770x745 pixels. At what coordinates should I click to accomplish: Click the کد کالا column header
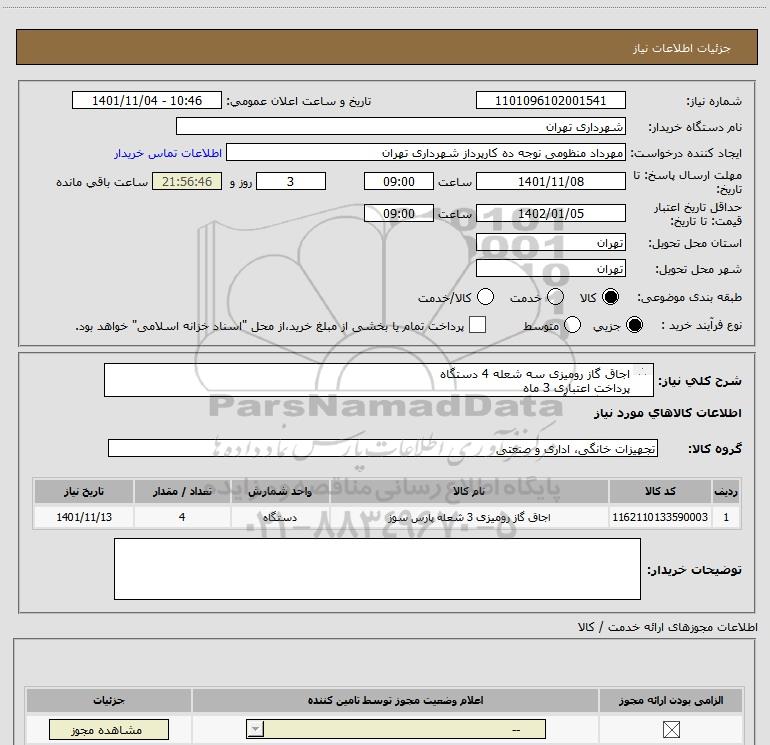(x=660, y=491)
